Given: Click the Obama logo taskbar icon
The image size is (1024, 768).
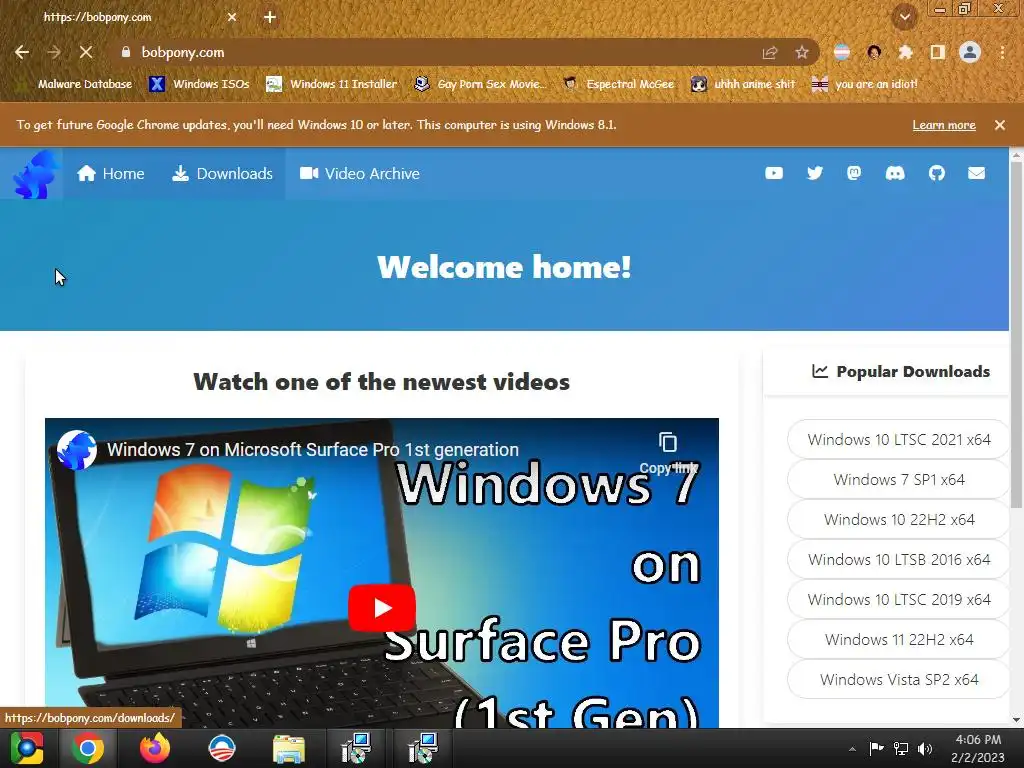Looking at the screenshot, I should 221,748.
